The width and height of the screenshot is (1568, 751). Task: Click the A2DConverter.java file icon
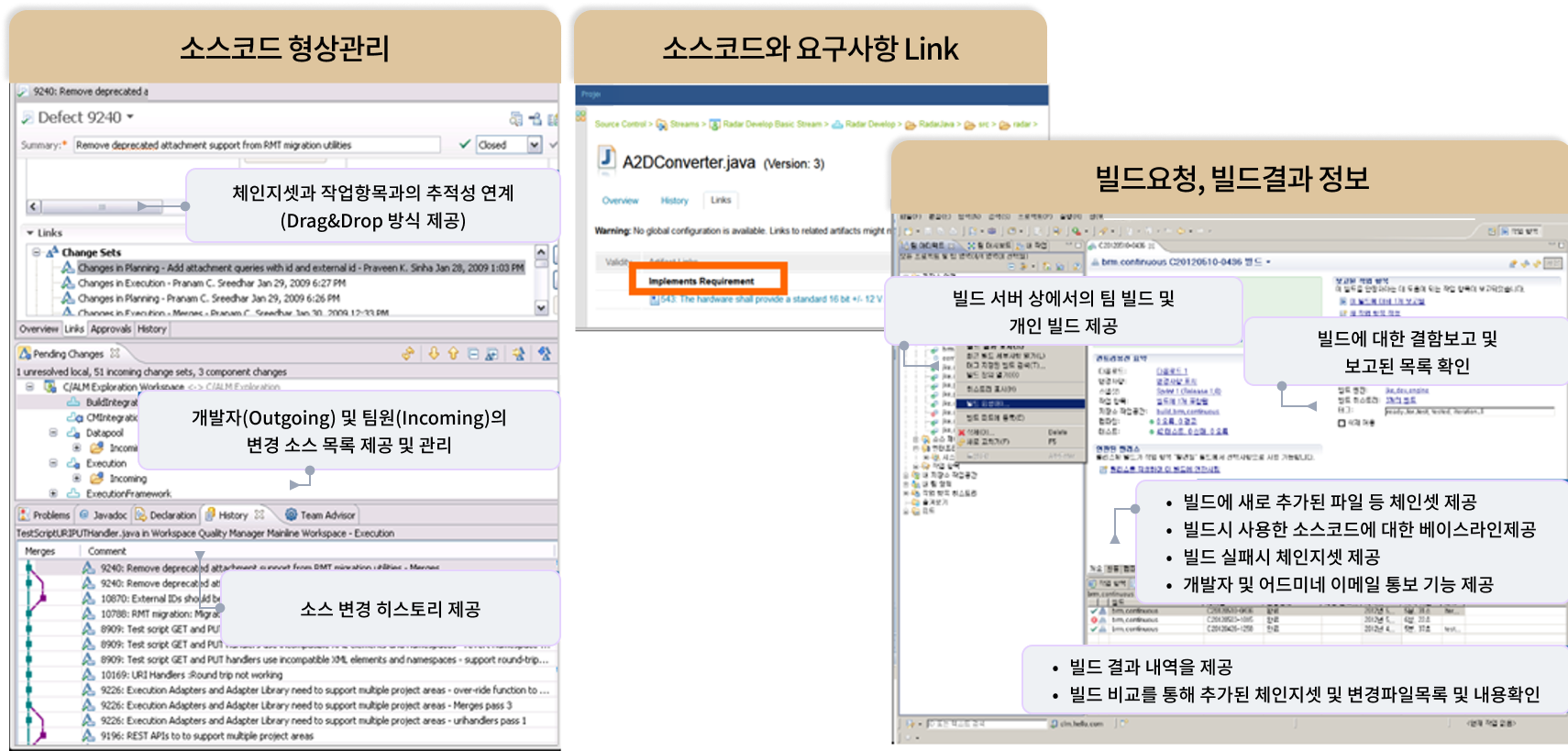click(x=606, y=158)
